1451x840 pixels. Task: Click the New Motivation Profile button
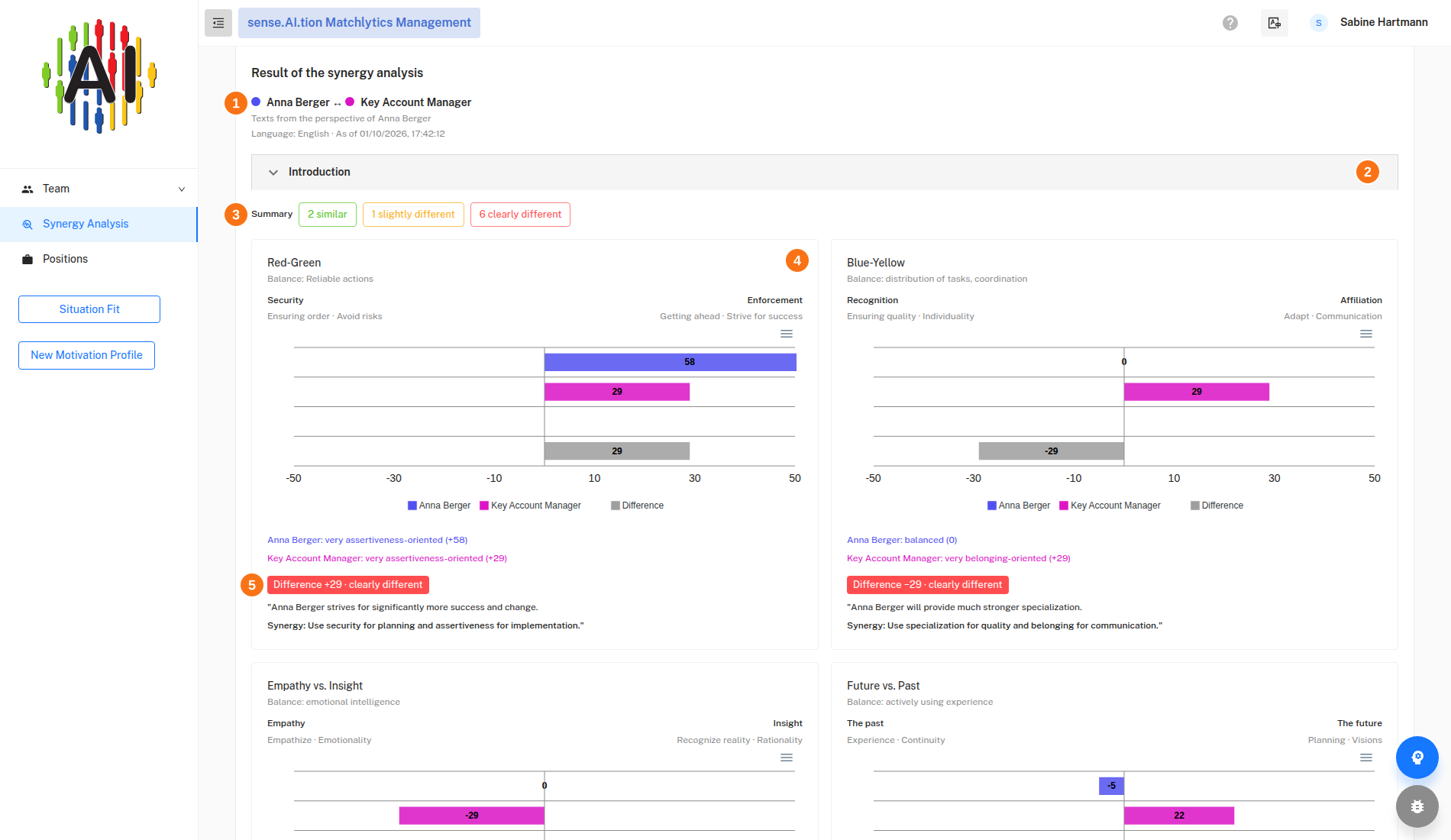[86, 355]
